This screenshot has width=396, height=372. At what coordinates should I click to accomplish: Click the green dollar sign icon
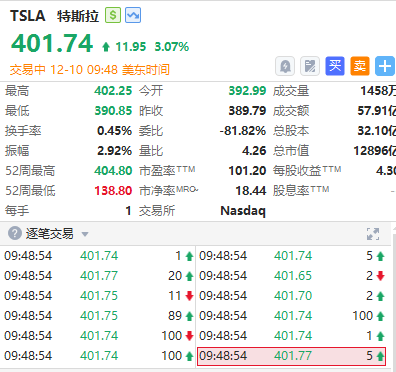coord(113,15)
